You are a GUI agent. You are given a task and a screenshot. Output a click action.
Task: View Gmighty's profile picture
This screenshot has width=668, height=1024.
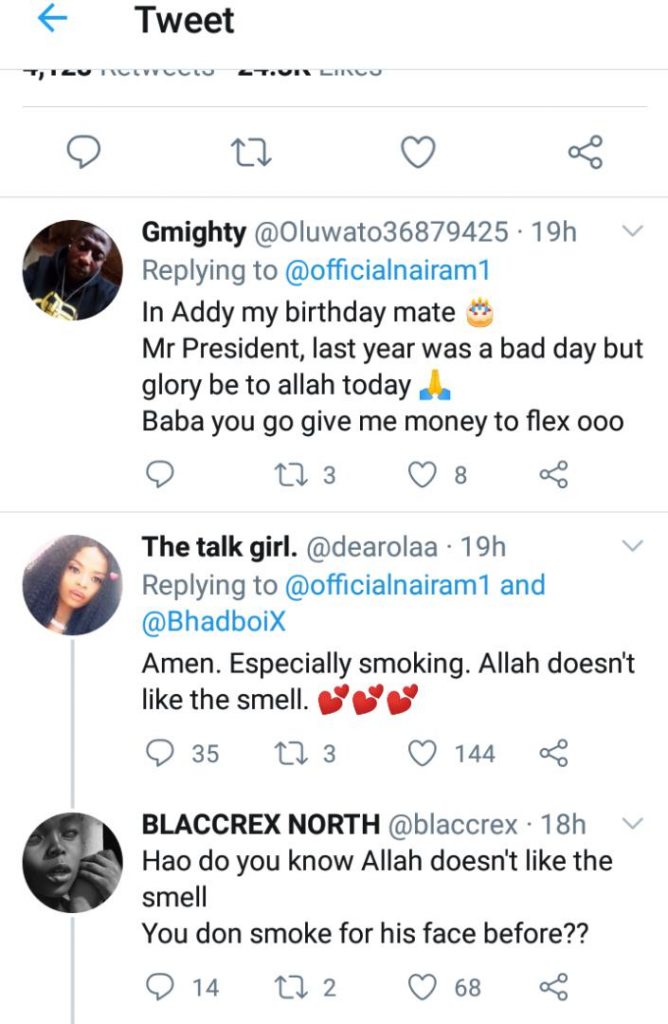tap(72, 269)
